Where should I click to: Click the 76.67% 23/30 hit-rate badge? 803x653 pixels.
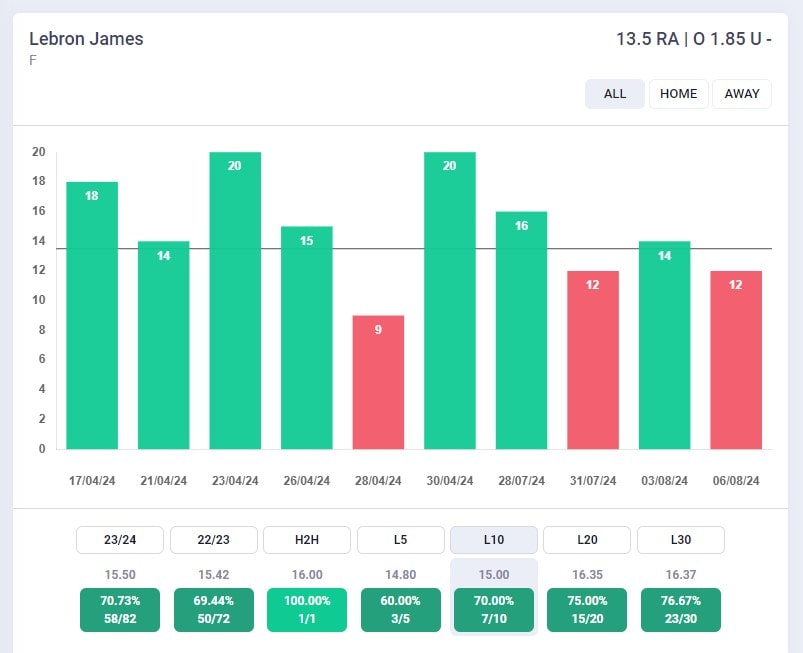[681, 609]
